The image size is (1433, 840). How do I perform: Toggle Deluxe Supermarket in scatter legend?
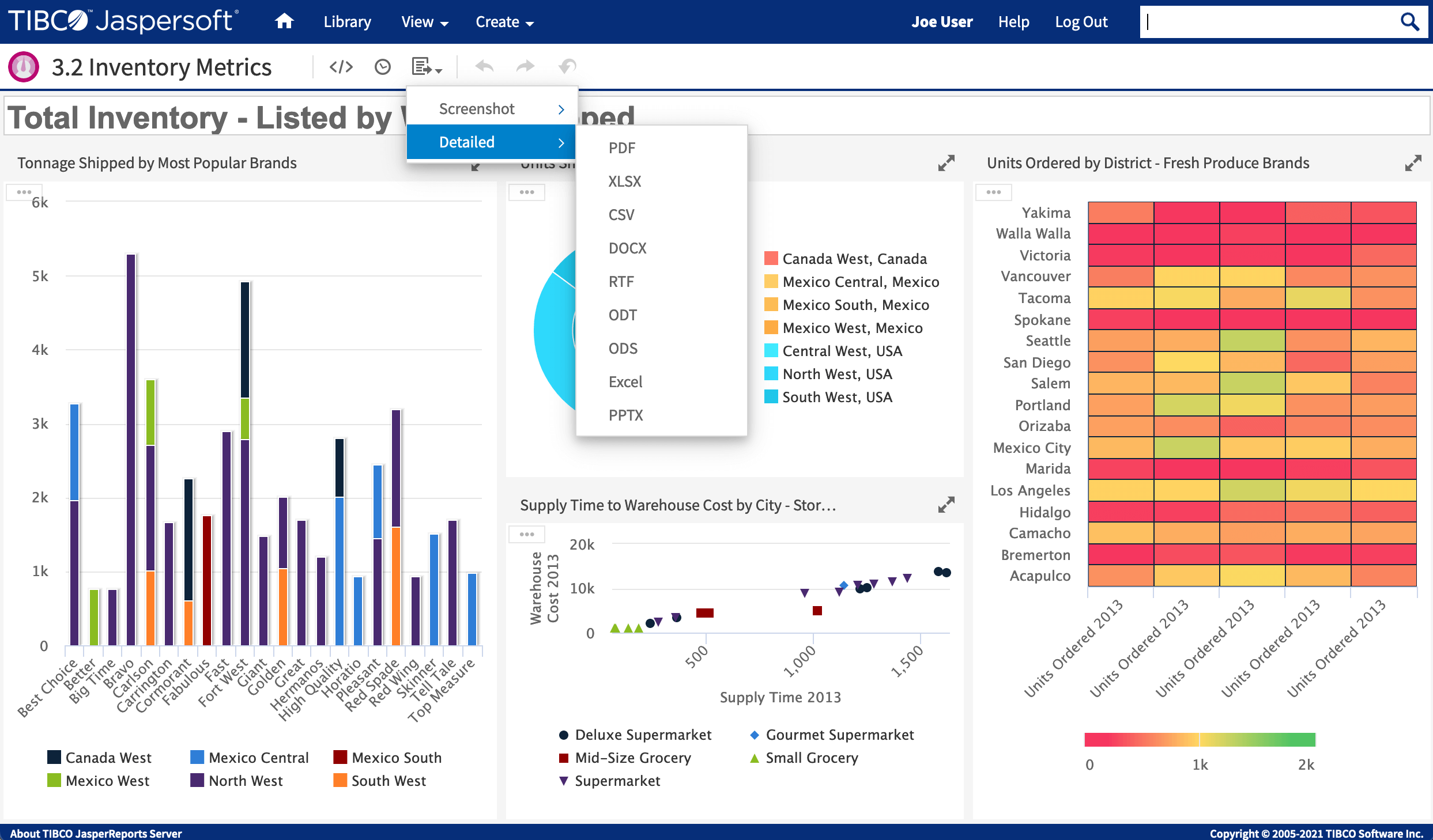pos(635,735)
